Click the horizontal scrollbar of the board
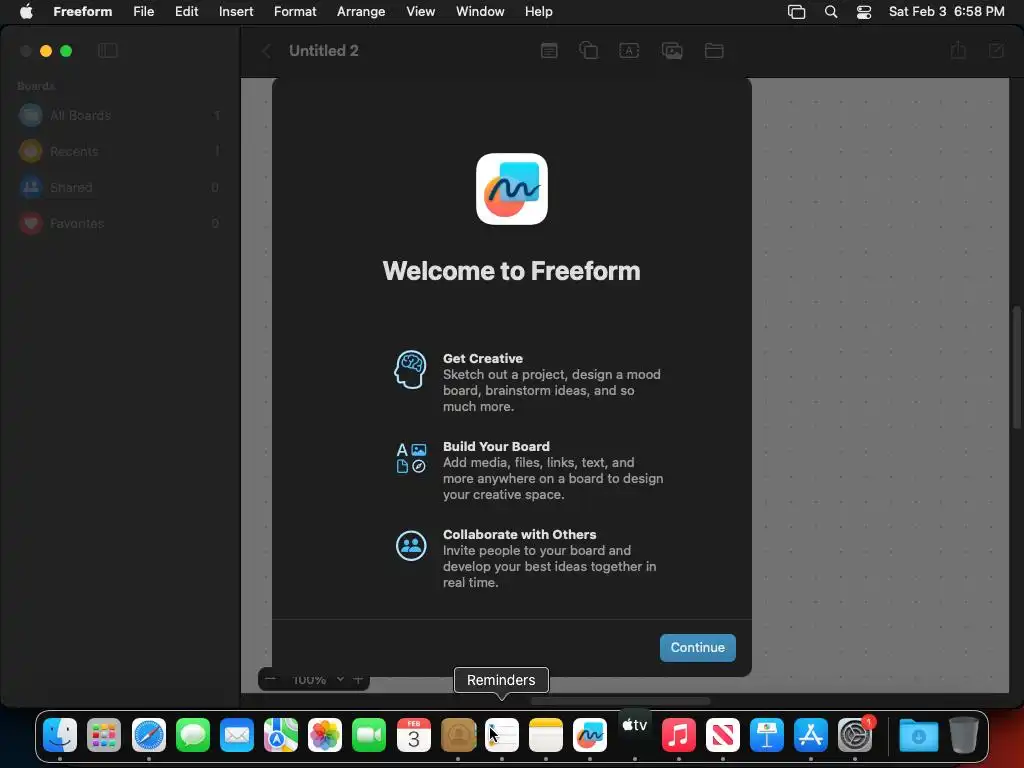 (620, 701)
